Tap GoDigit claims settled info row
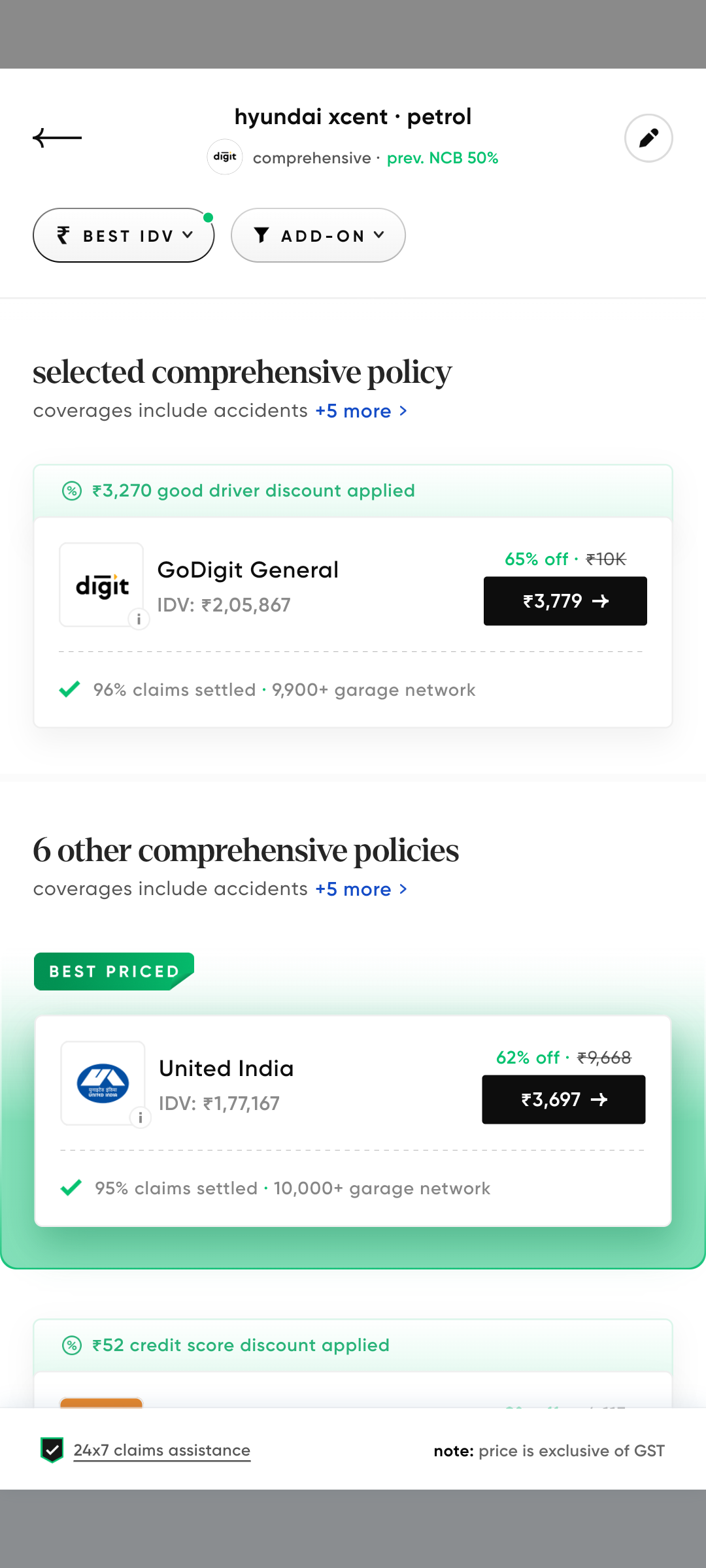 (284, 690)
